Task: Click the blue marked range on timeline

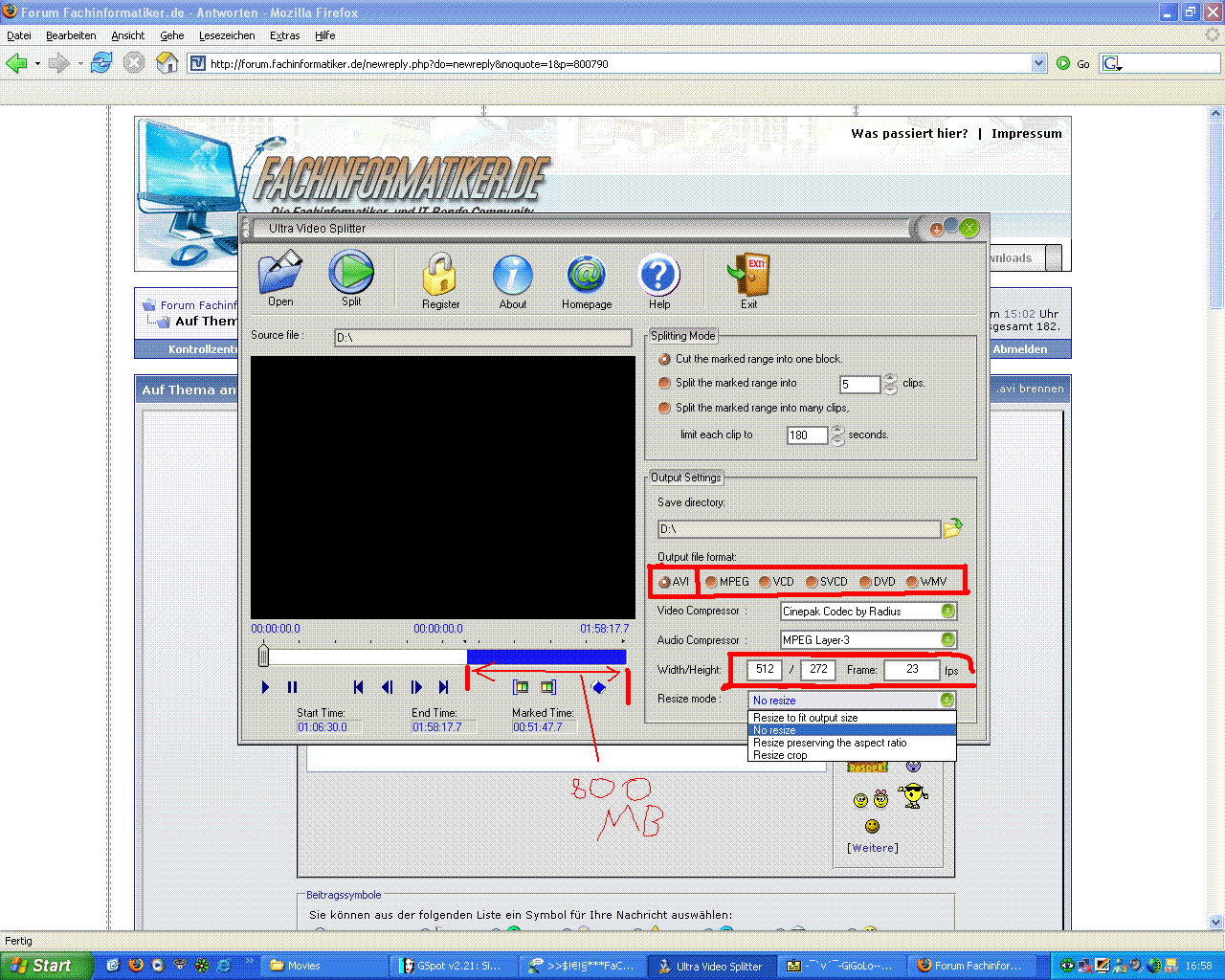Action: pyautogui.click(x=546, y=657)
